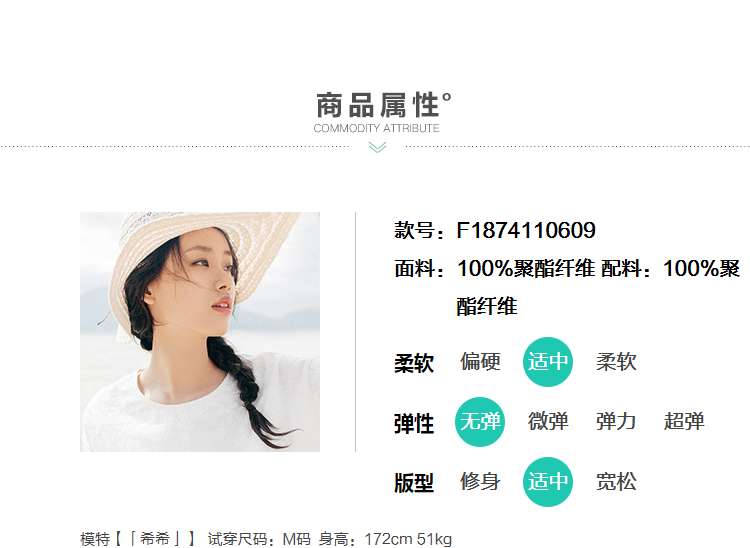Screen dimensions: 750x548
Task: Select the 偏硬 softness option
Action: [480, 362]
